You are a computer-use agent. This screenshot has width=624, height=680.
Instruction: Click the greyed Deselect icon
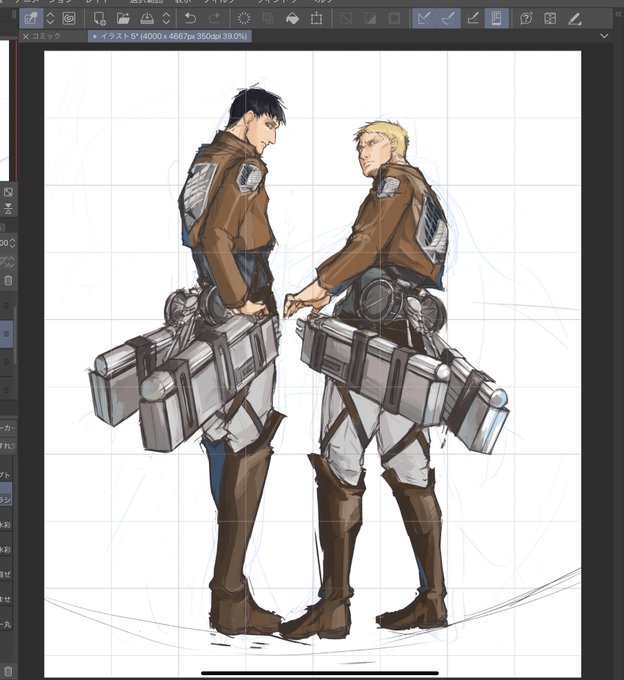coord(346,18)
